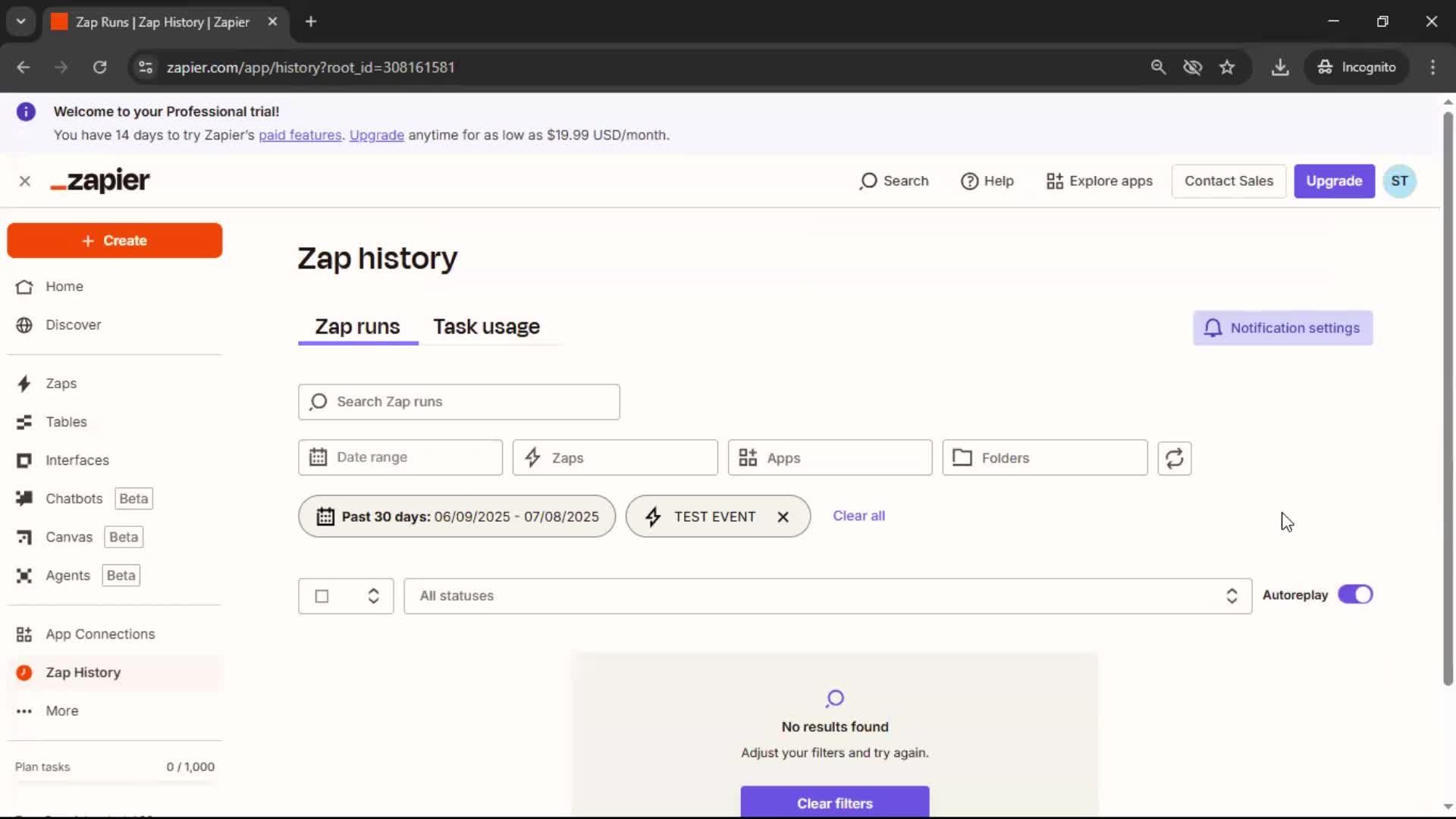Remove the TEST EVENT filter chip
1456x819 pixels.
coord(783,517)
